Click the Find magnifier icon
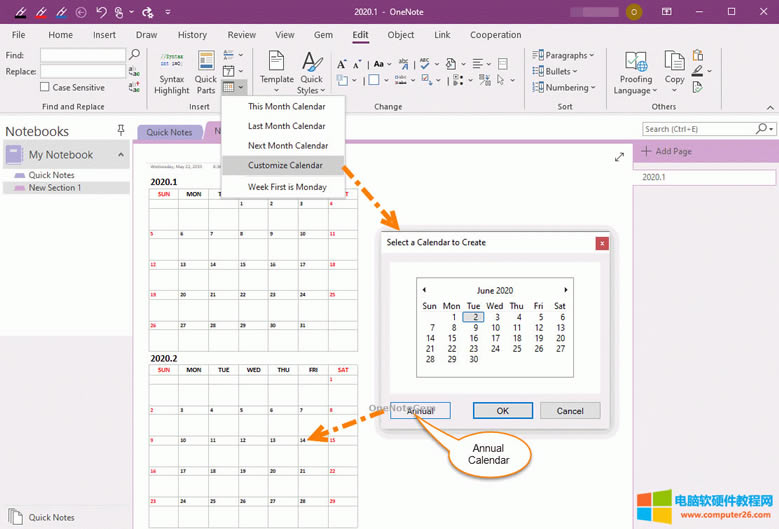Image resolution: width=779 pixels, height=529 pixels. pos(134,55)
